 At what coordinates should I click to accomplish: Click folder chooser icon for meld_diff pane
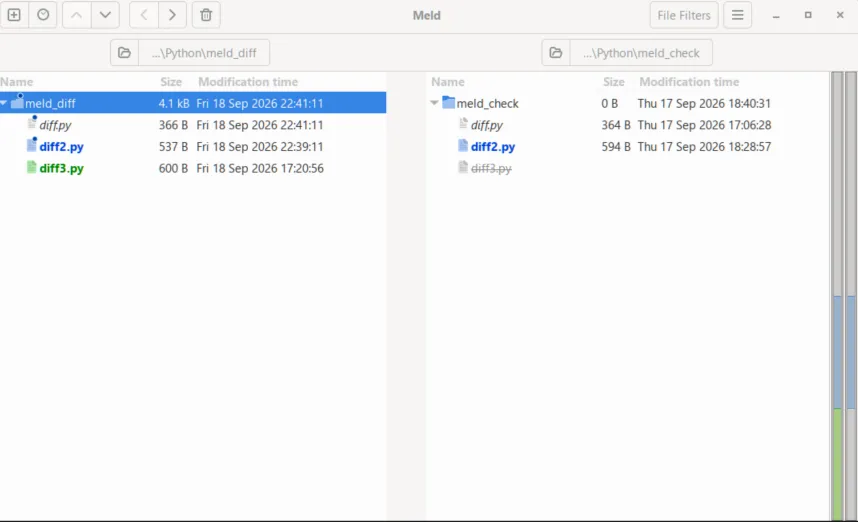pyautogui.click(x=124, y=53)
